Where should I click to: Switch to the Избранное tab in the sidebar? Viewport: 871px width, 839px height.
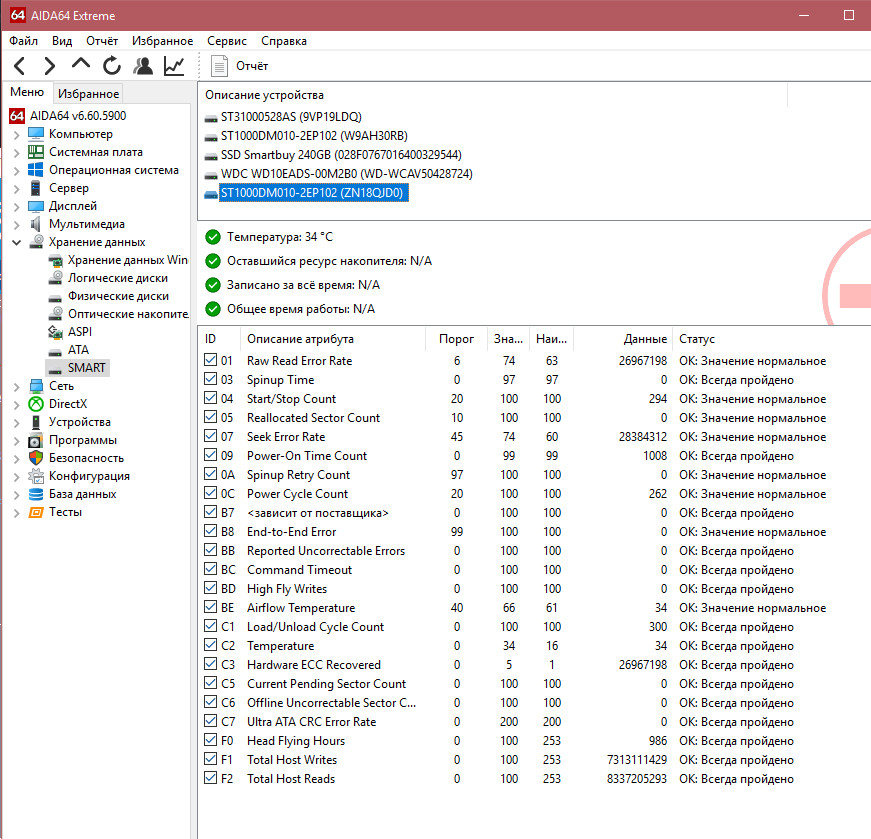tap(88, 93)
